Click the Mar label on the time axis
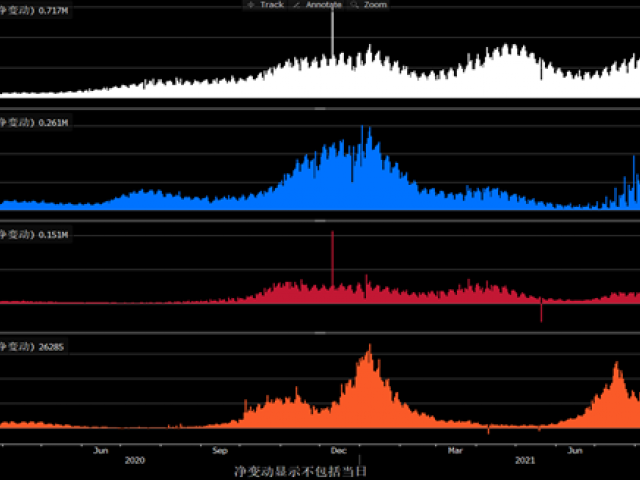The image size is (640, 480). (x=456, y=450)
